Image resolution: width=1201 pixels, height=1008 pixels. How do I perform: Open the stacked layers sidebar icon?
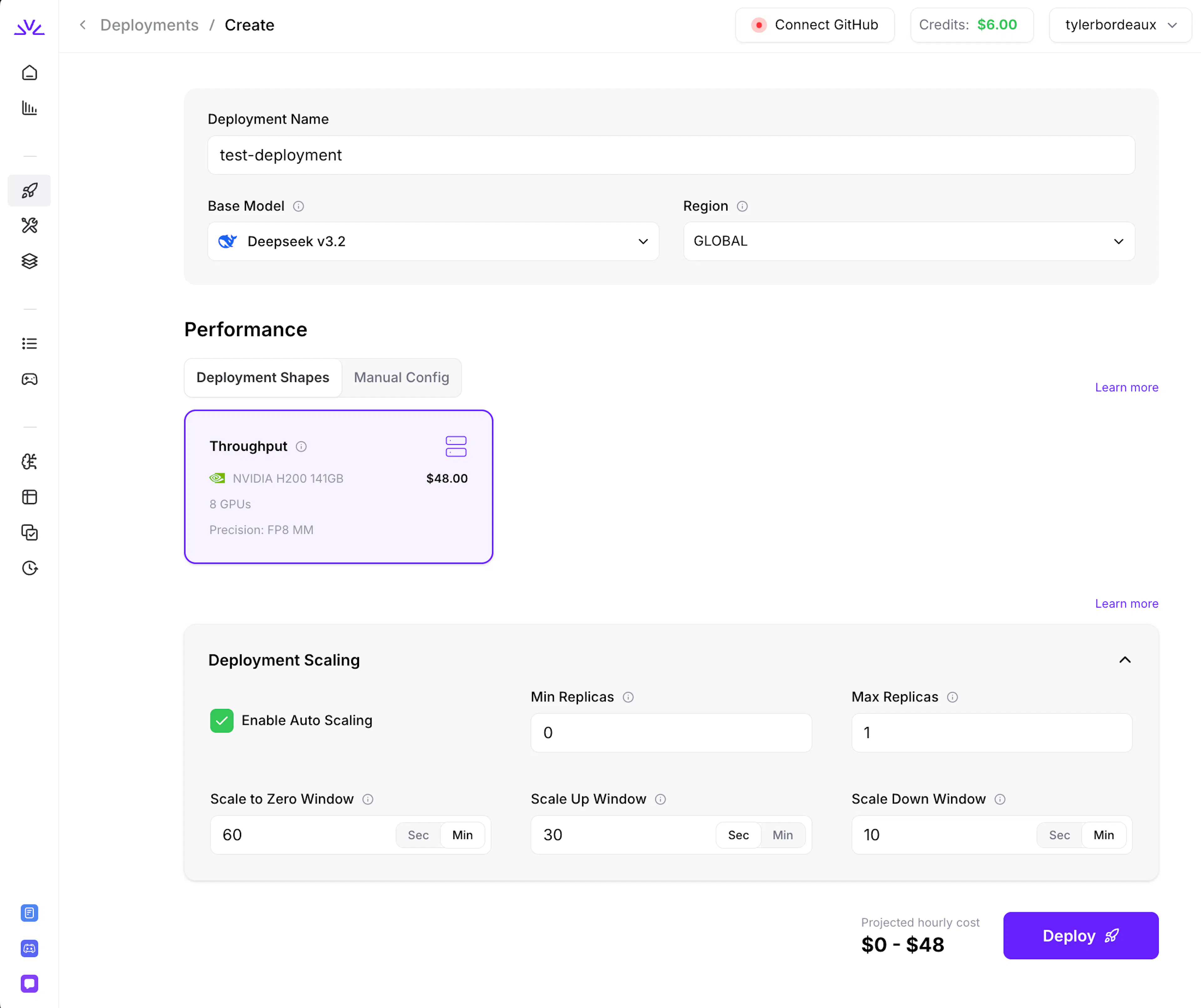(29, 261)
